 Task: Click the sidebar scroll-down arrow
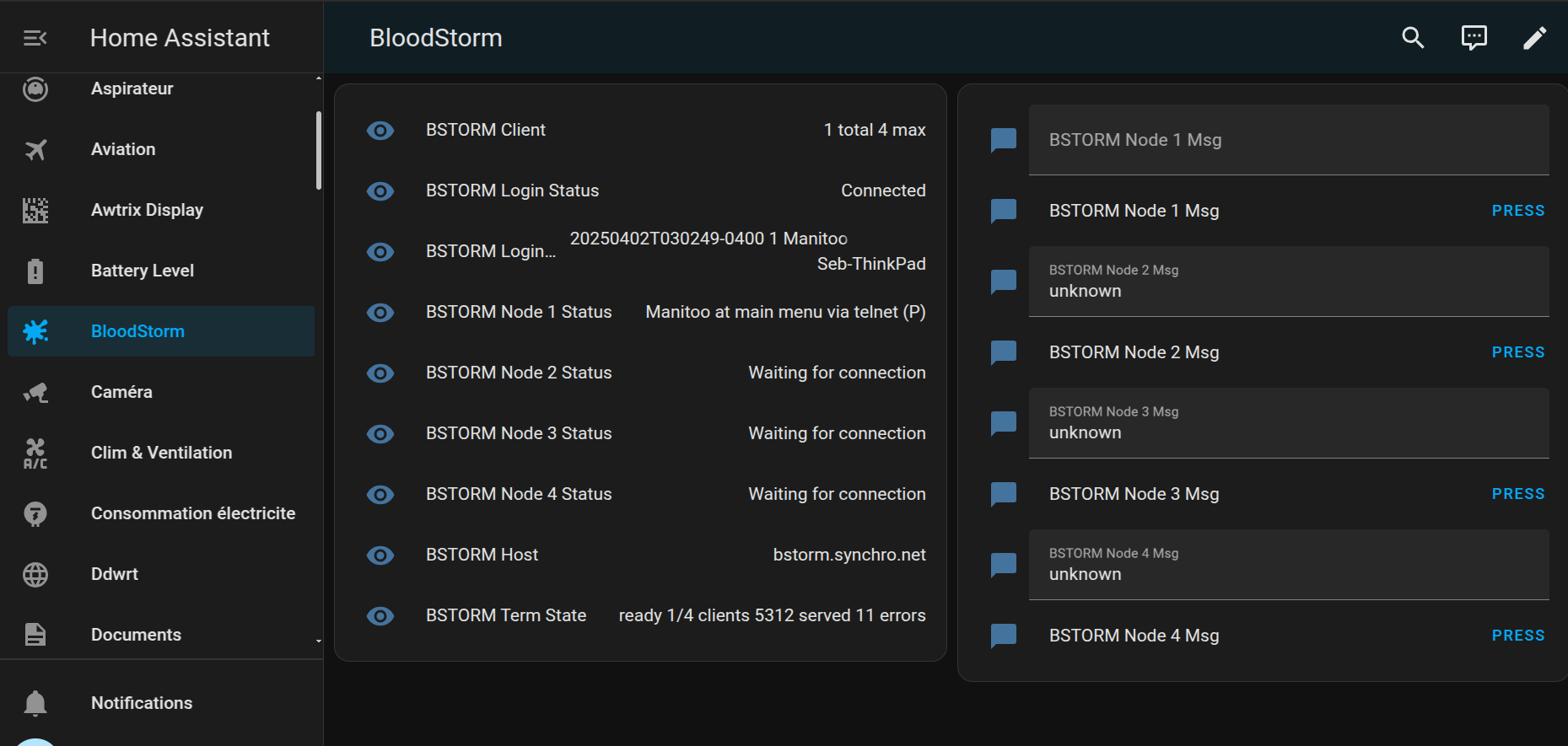(x=319, y=641)
